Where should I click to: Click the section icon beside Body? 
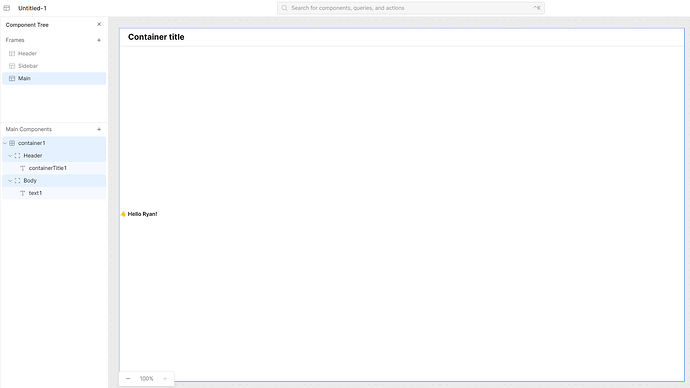pos(18,180)
